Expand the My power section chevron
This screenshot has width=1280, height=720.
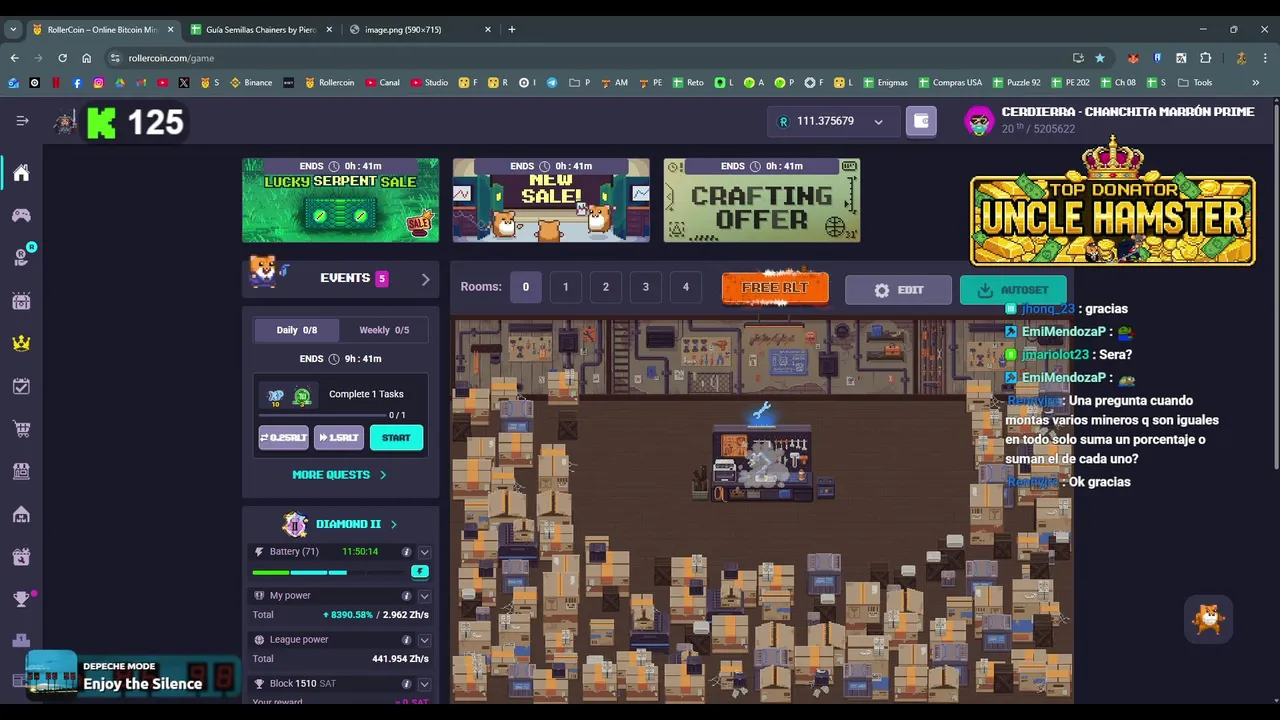[424, 596]
